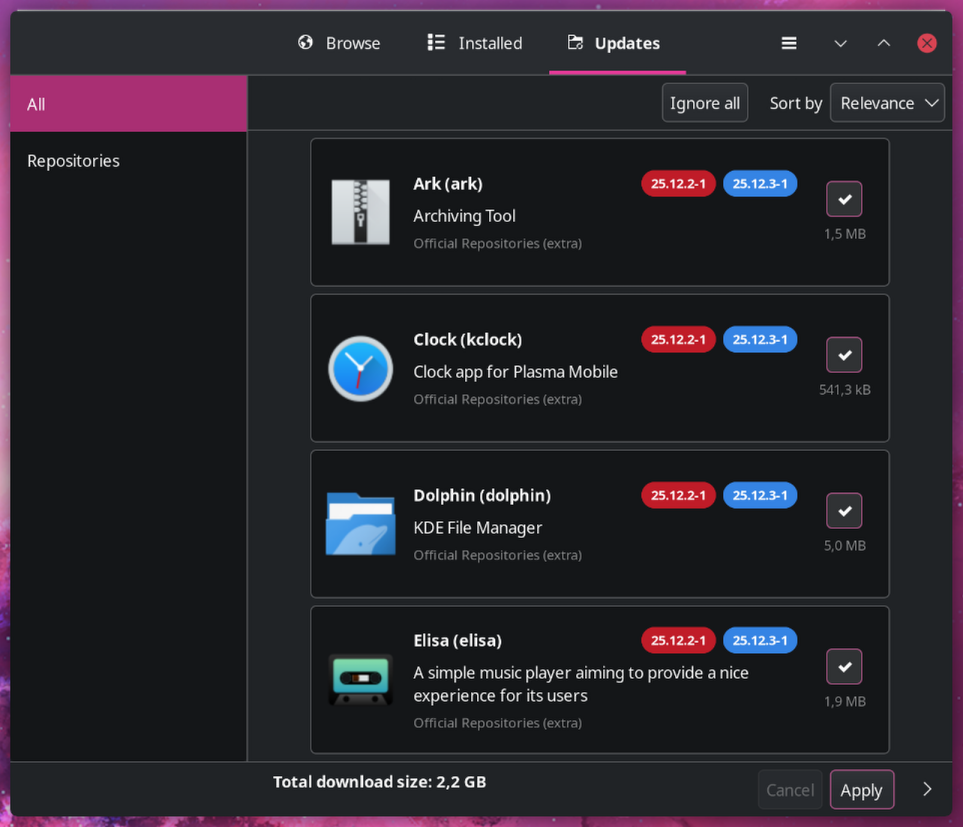
Task: Click the up caret maximize icon in the header
Action: coord(884,43)
